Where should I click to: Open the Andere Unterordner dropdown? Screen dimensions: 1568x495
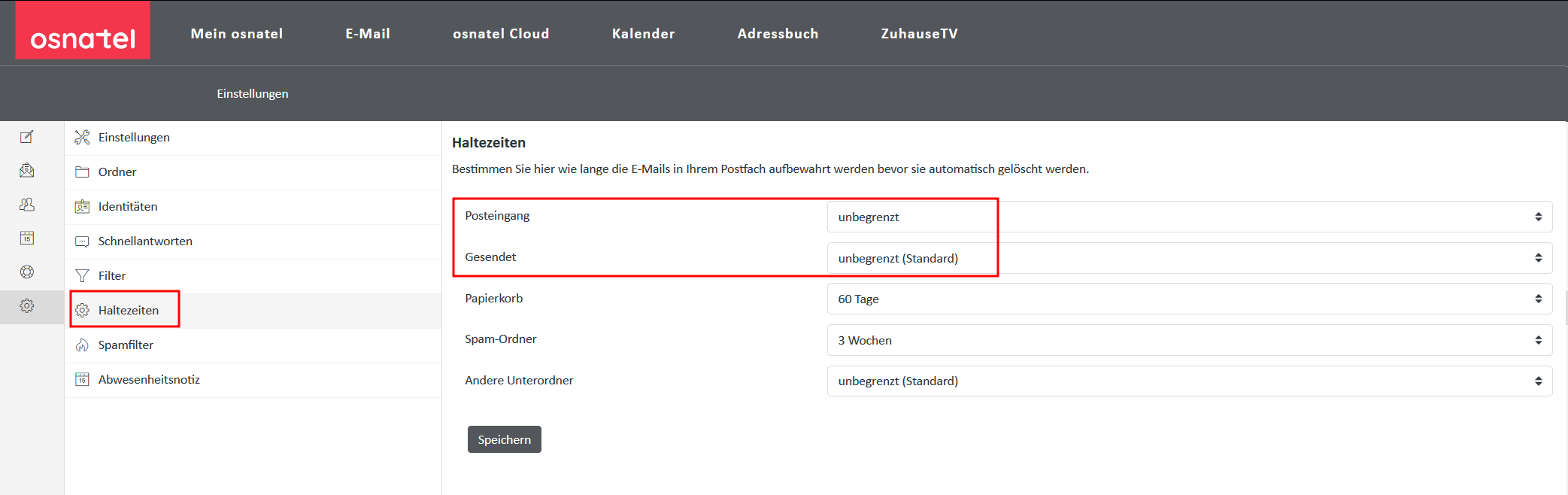pos(1189,381)
